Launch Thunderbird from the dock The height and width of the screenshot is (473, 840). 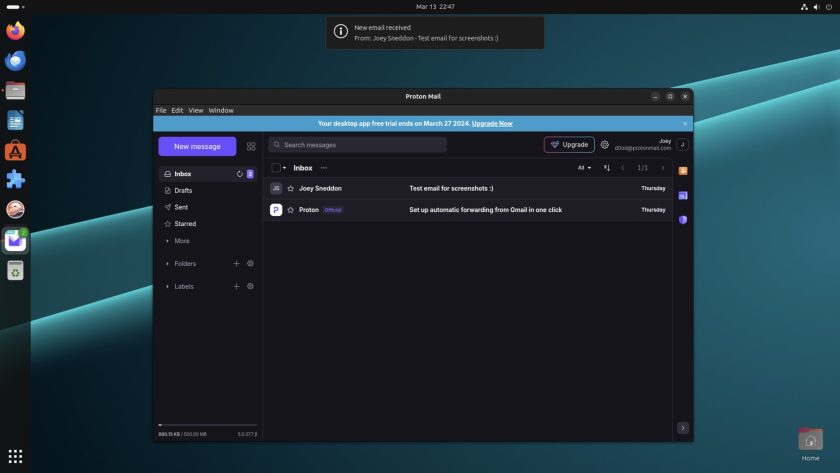click(x=16, y=61)
